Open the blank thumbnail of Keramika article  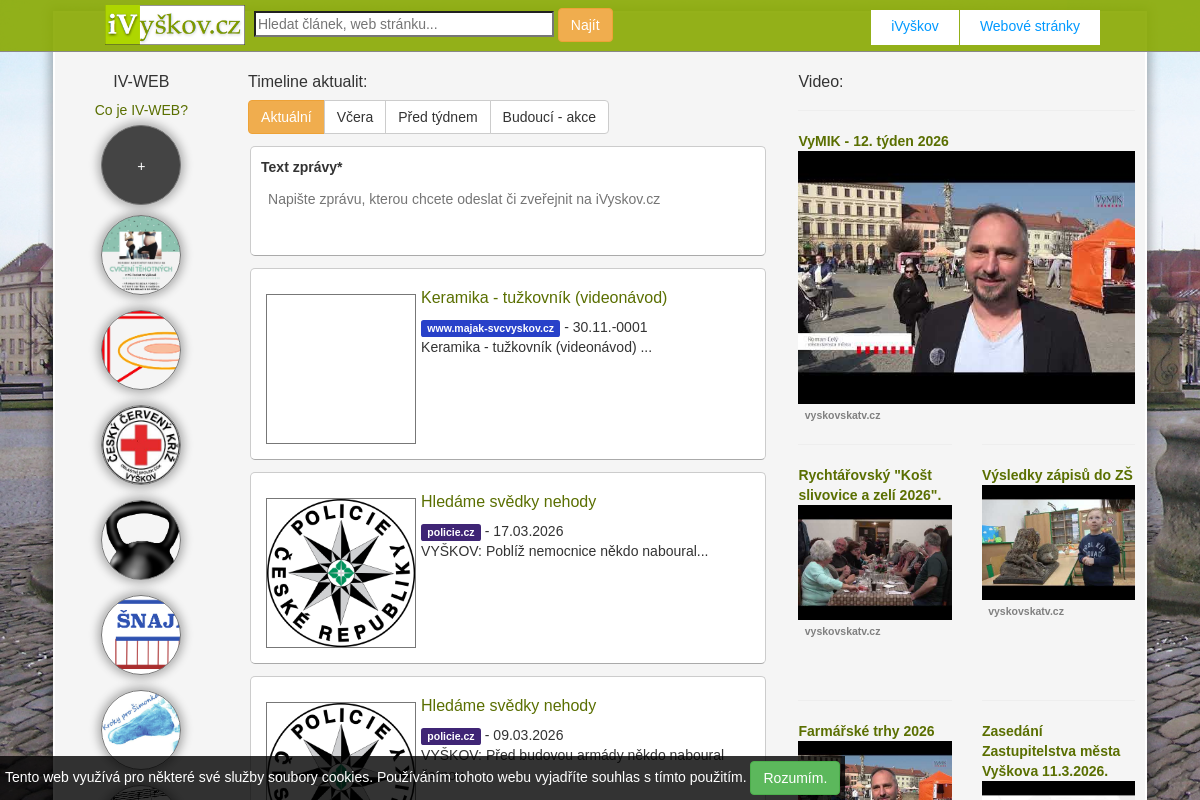tap(341, 369)
